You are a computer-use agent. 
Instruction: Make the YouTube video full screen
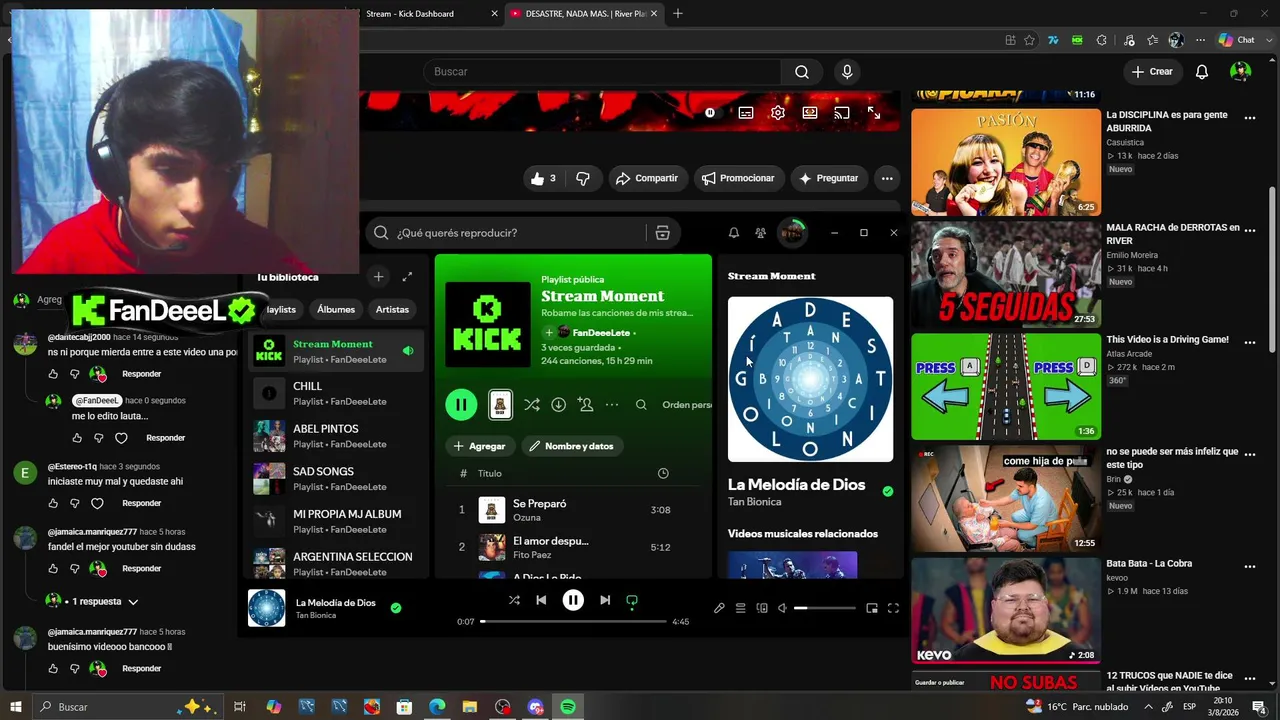click(873, 113)
